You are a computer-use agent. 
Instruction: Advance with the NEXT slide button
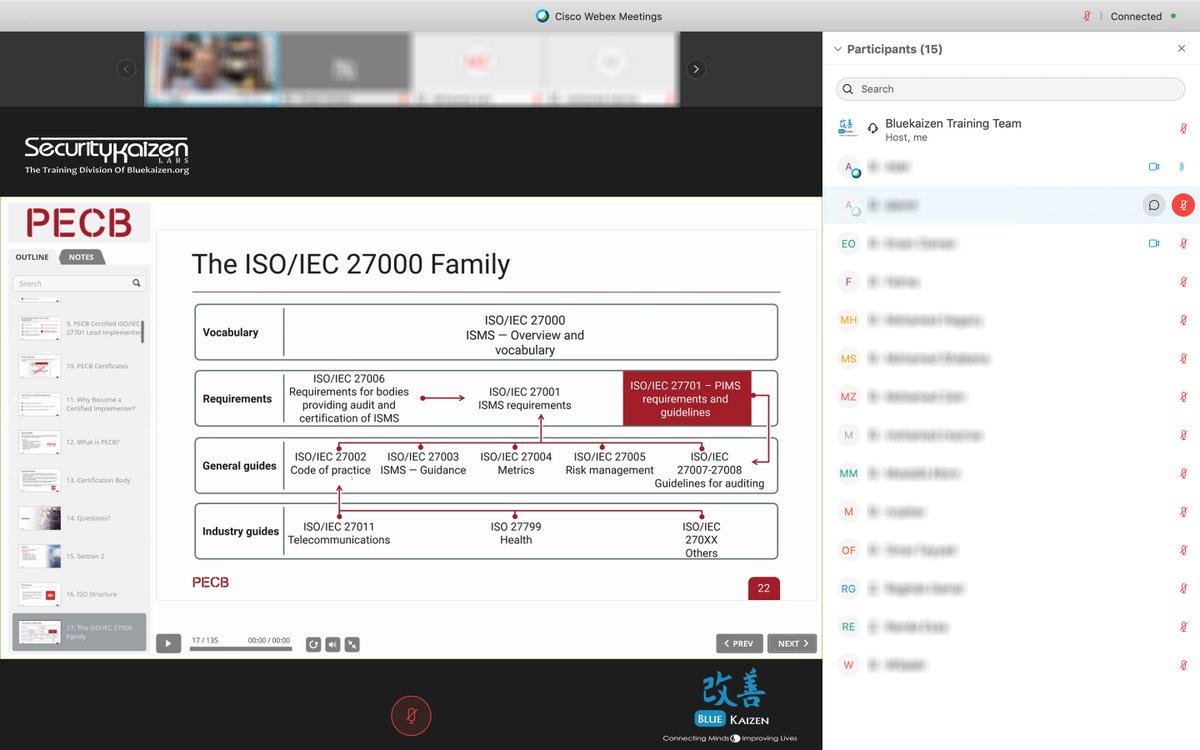792,643
